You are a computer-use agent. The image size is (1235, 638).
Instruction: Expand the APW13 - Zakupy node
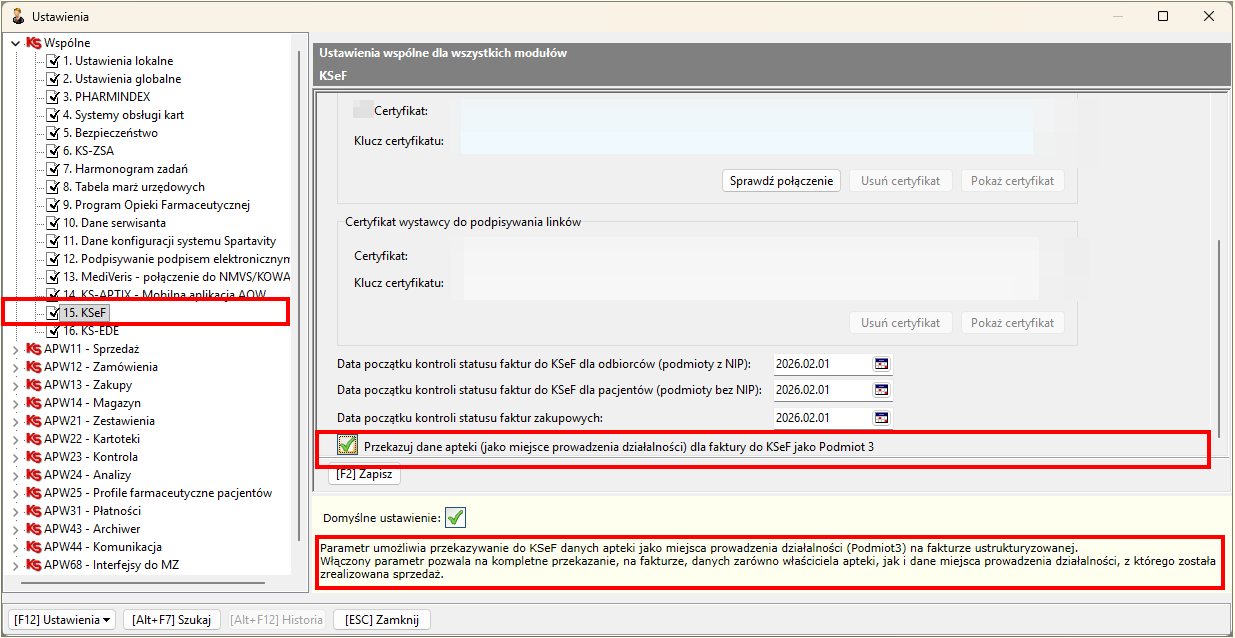[x=16, y=385]
